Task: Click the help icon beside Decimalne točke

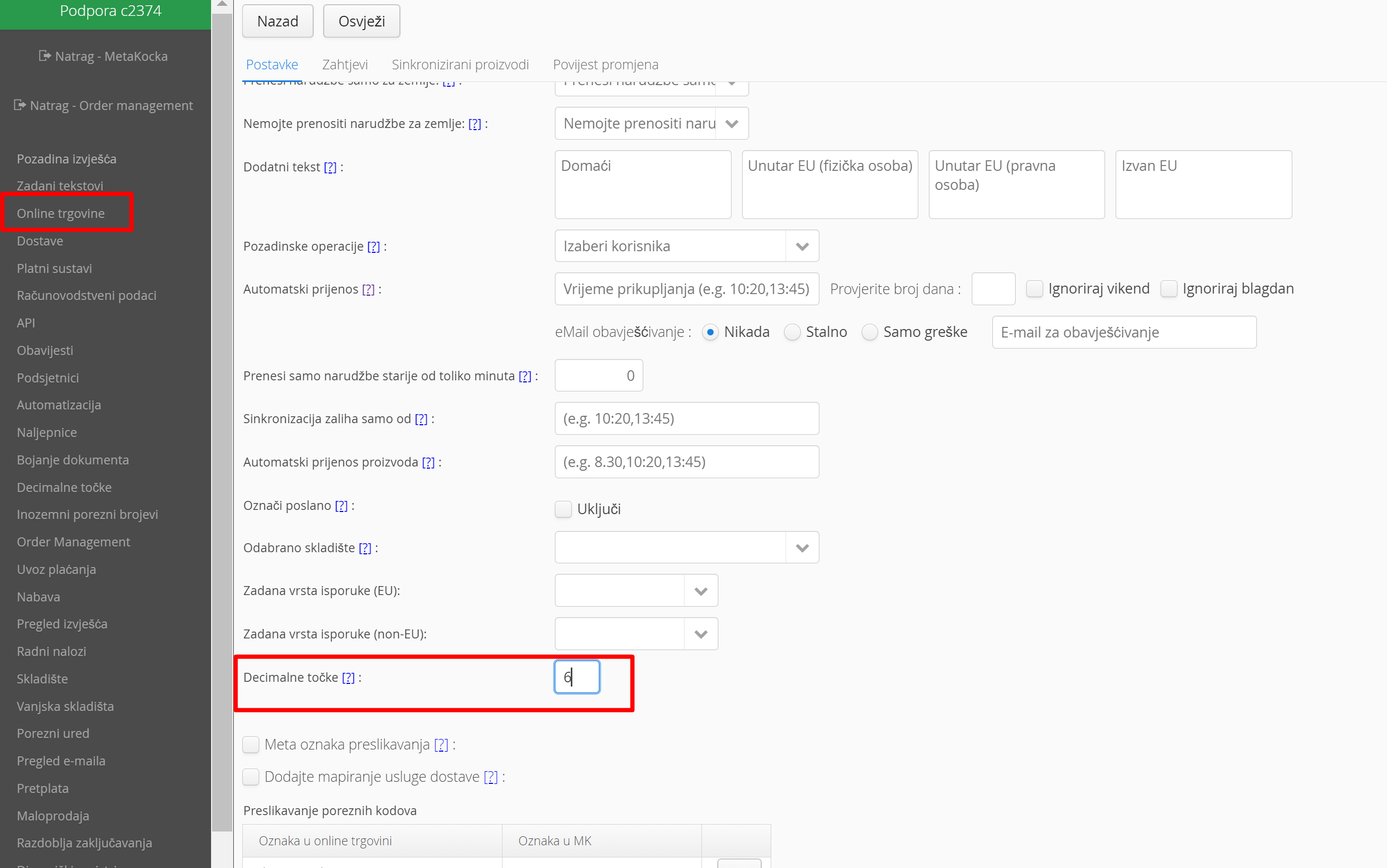Action: point(349,678)
